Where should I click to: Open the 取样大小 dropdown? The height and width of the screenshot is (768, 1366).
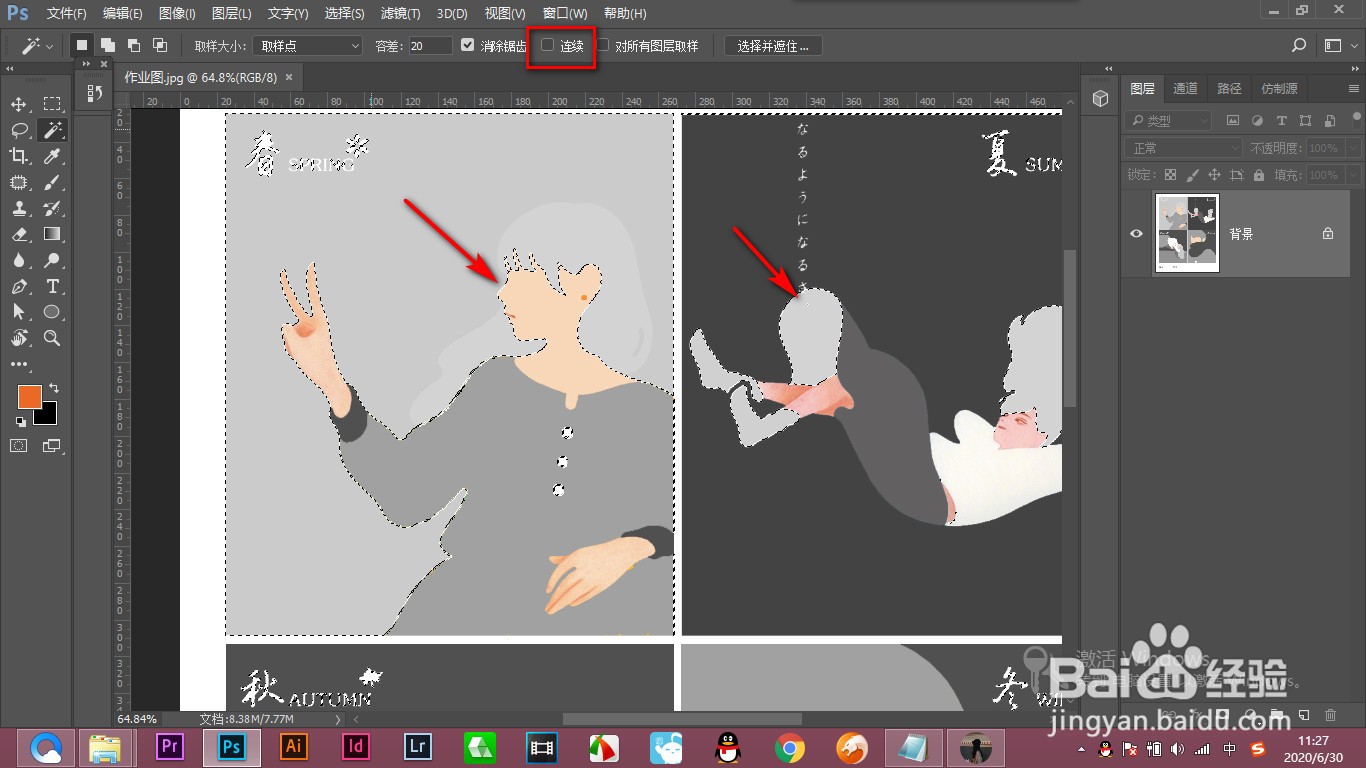pyautogui.click(x=307, y=45)
